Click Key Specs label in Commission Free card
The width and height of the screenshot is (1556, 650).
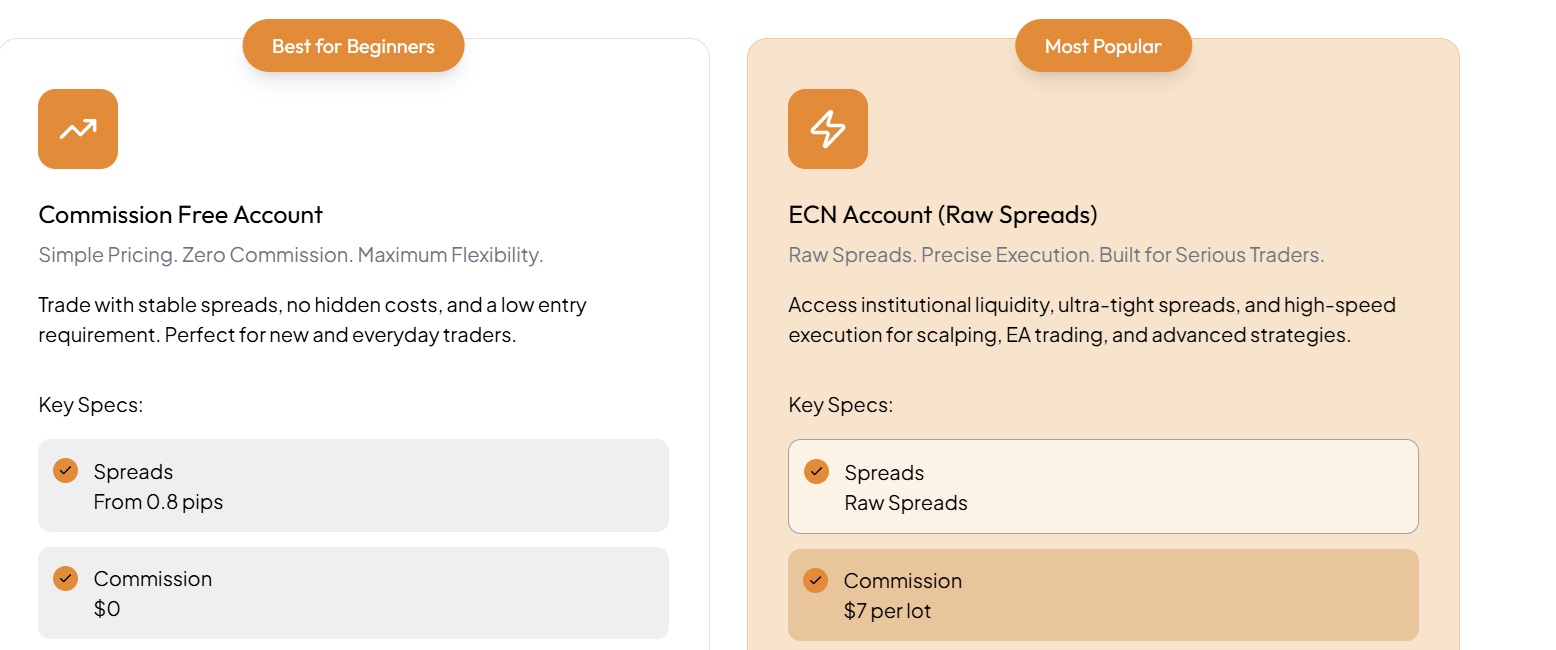(x=91, y=405)
